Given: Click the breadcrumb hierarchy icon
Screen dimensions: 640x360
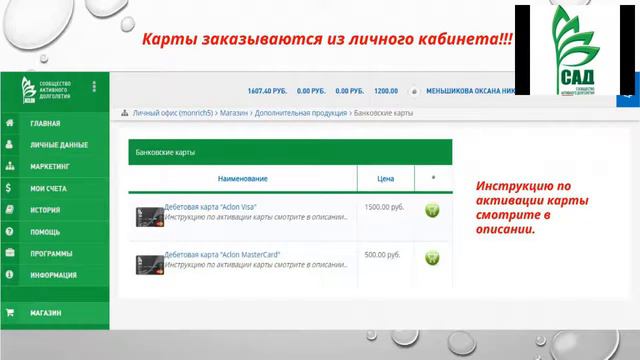Looking at the screenshot, I should click(125, 113).
